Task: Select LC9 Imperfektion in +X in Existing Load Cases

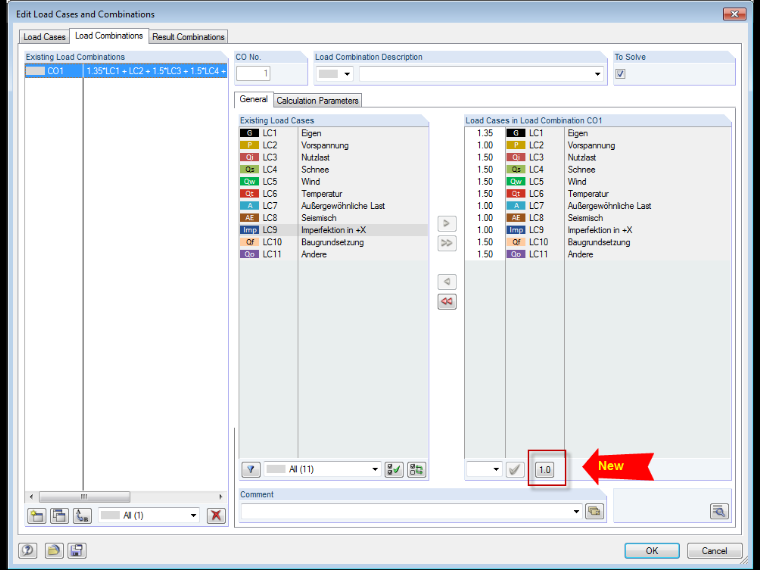Action: tap(333, 230)
